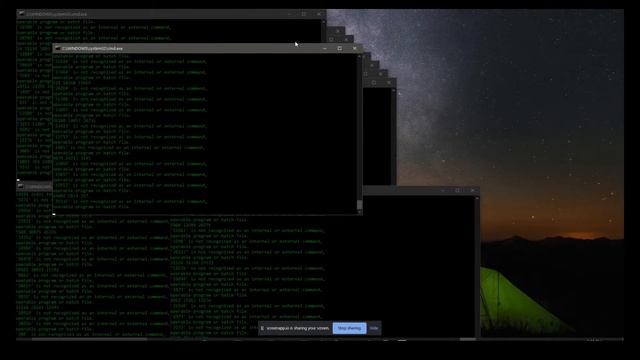Click the Stop sharing button
The width and height of the screenshot is (640, 360).
tap(349, 328)
